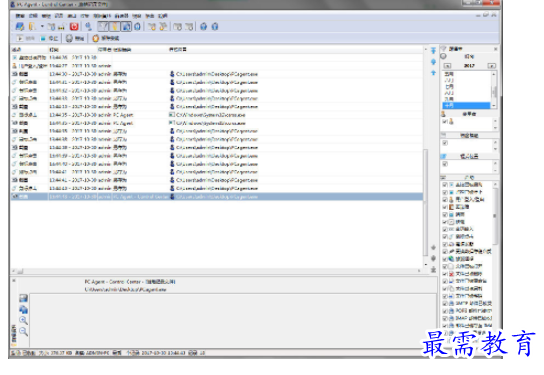
Task: Click round clock icon under filter panel title
Action: pyautogui.click(x=443, y=57)
